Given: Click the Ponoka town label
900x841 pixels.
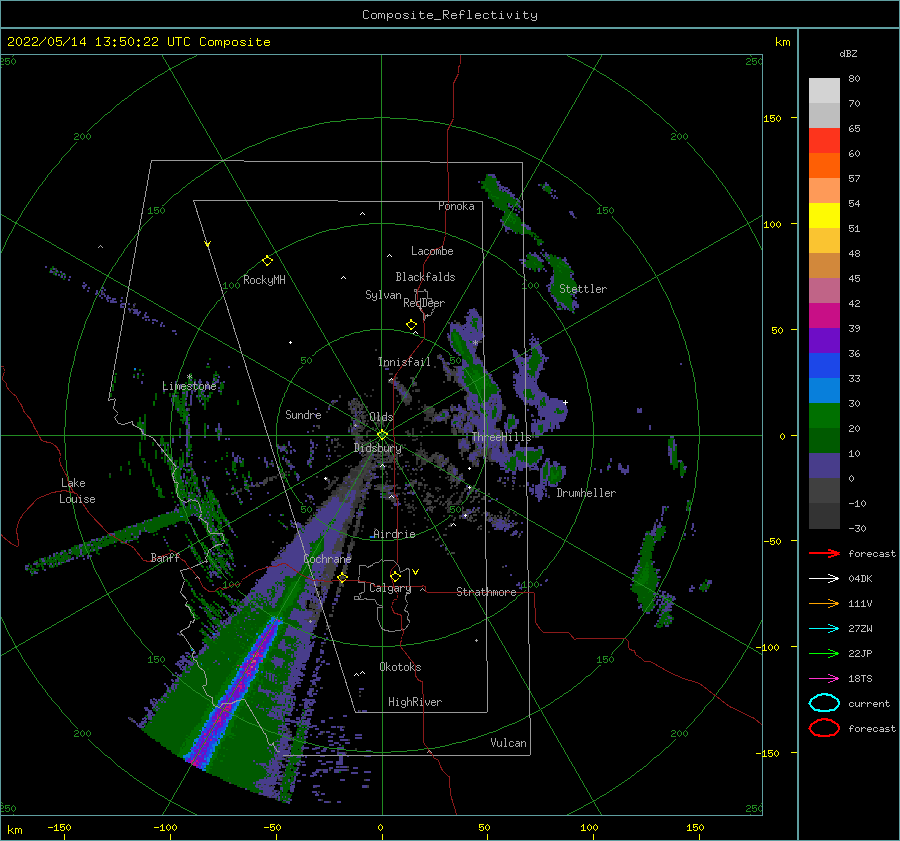Looking at the screenshot, I should coord(456,206).
